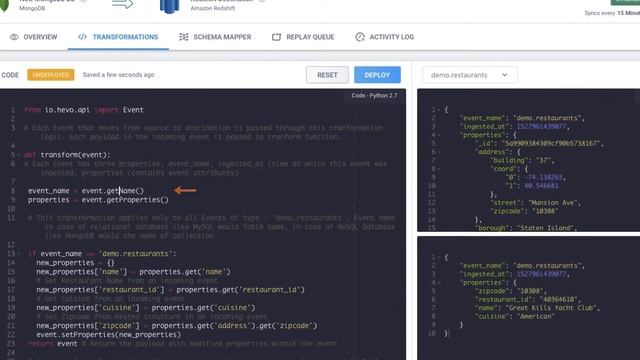The width and height of the screenshot is (640, 360).
Task: Deploy the transformation code
Action: (377, 75)
